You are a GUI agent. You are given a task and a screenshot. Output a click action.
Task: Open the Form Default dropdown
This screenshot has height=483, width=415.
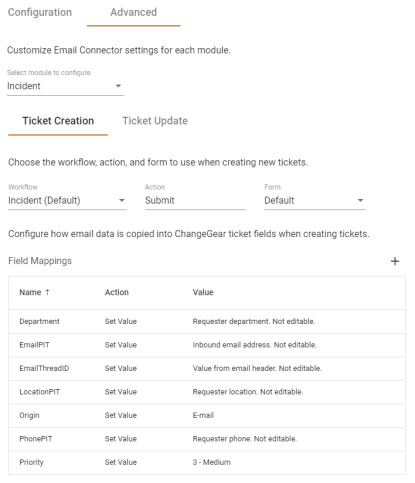tap(315, 200)
